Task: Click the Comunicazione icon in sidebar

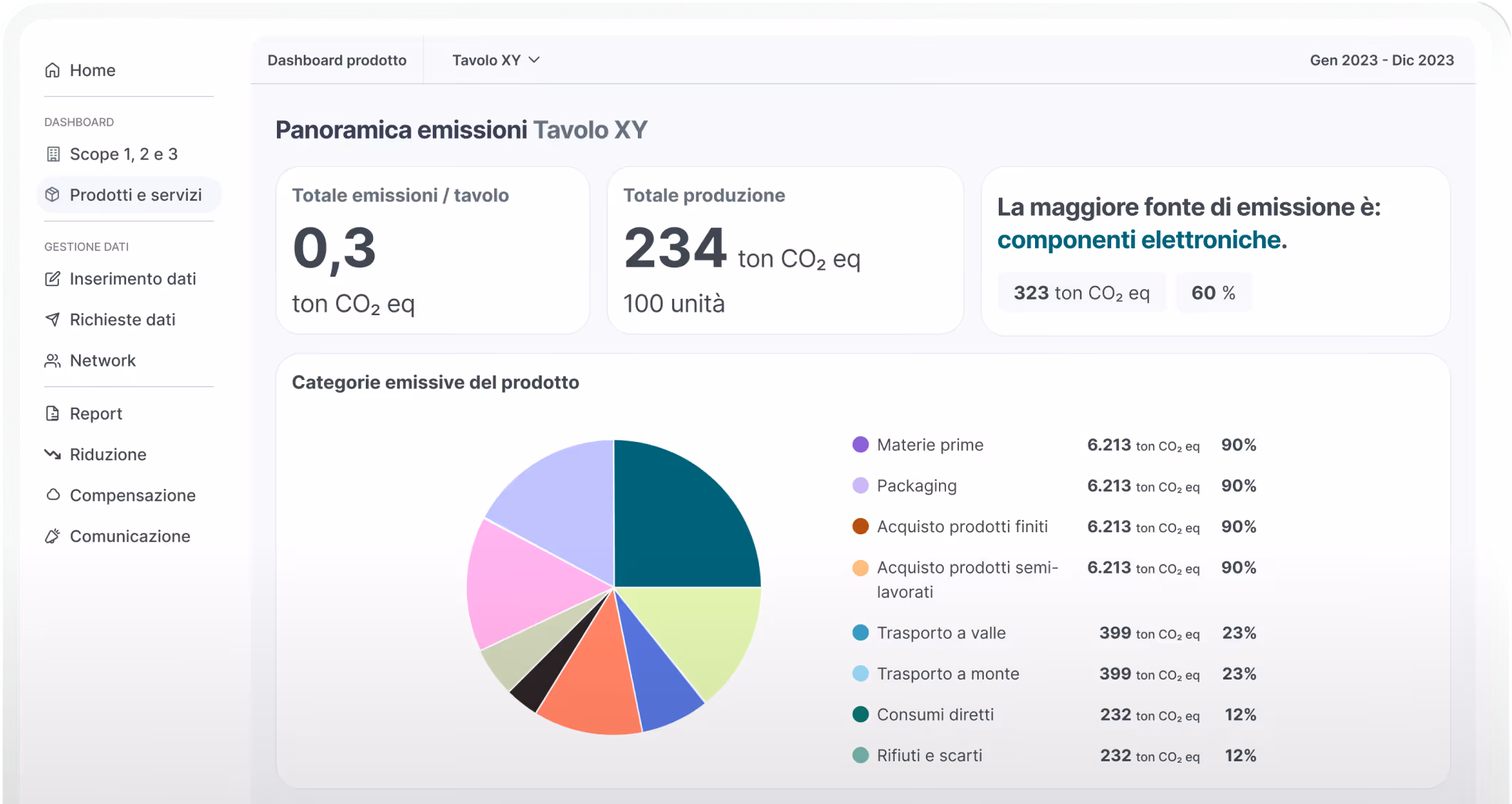Action: click(x=53, y=536)
